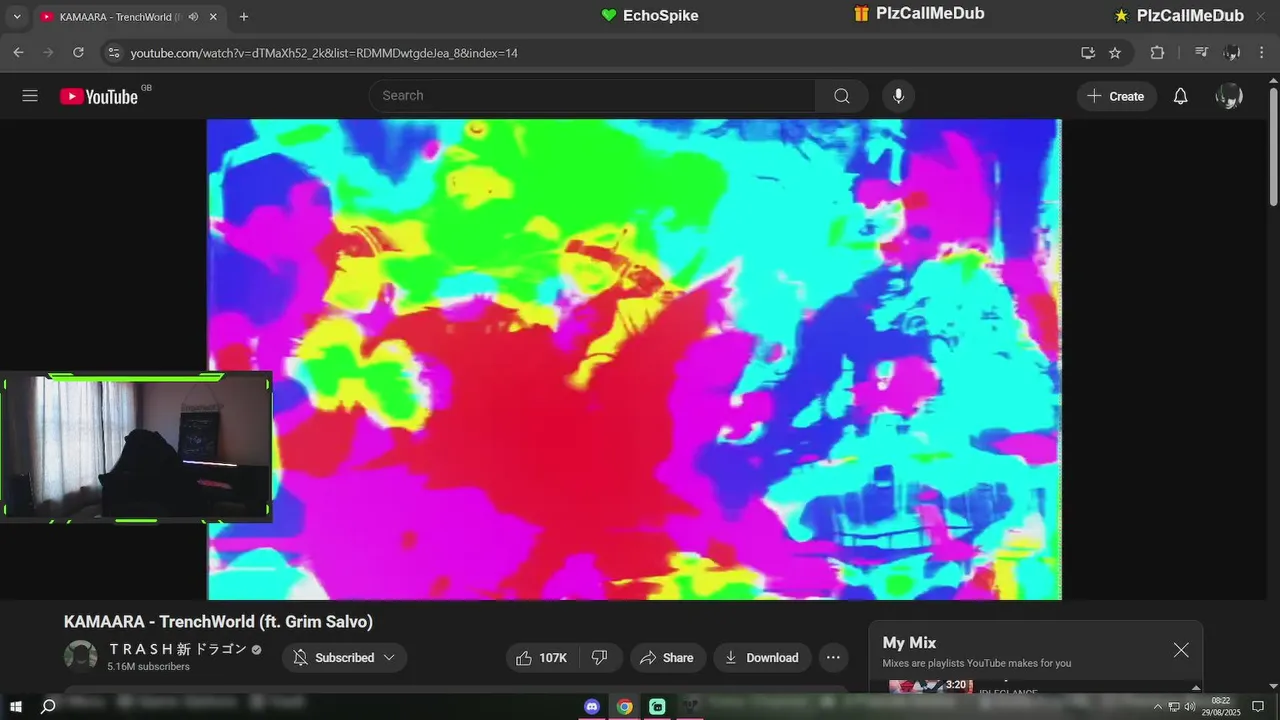This screenshot has height=720, width=1280.
Task: Reload the page with refresh icon
Action: (x=79, y=52)
